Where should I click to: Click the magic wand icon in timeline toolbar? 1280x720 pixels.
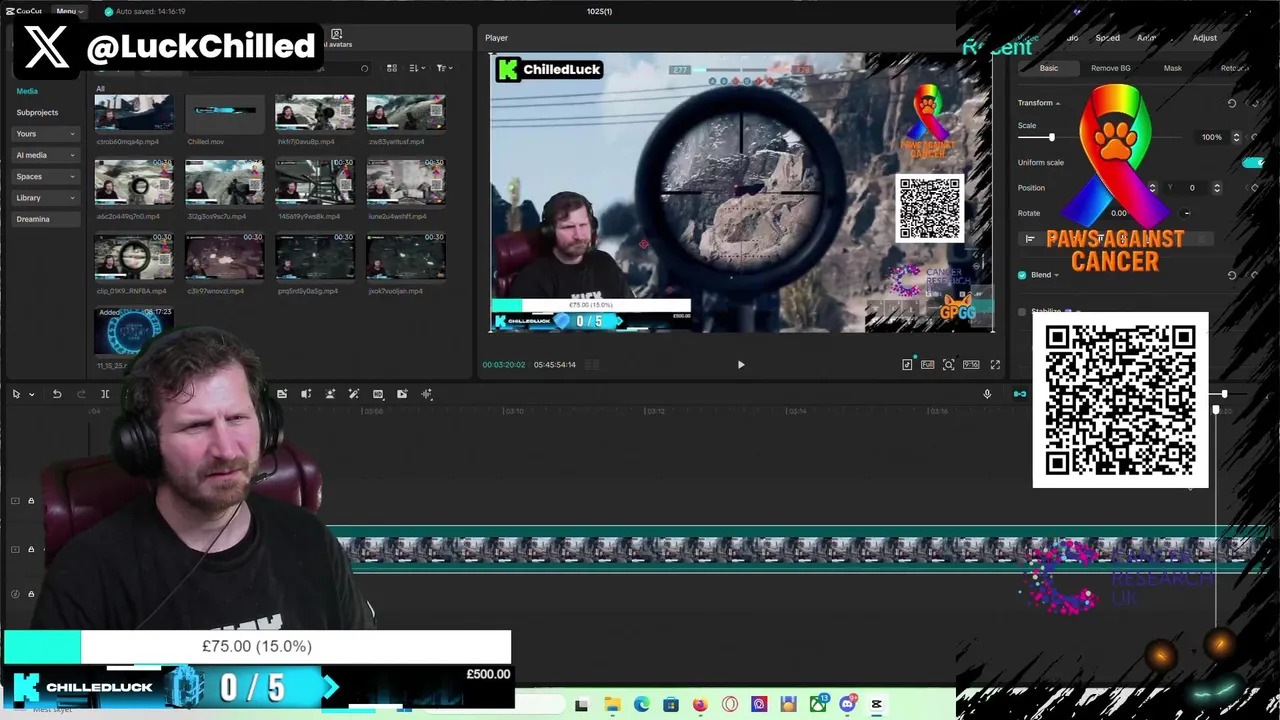click(354, 394)
